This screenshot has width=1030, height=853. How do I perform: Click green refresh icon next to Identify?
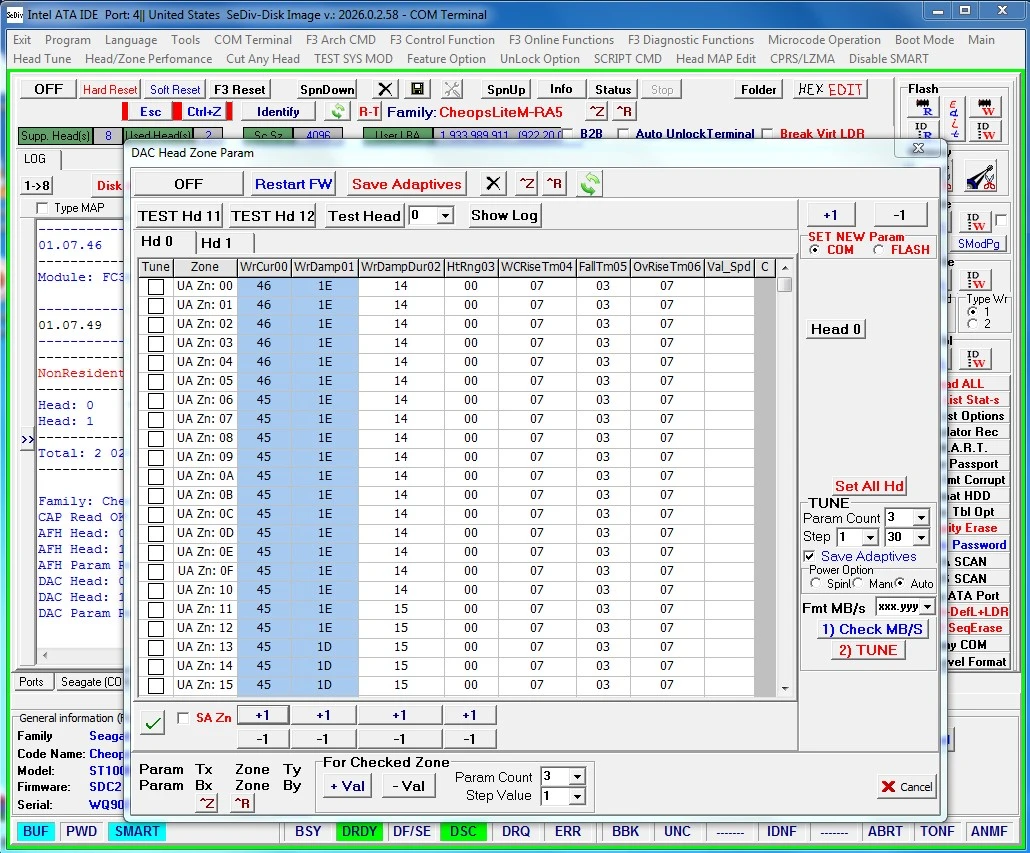[338, 111]
